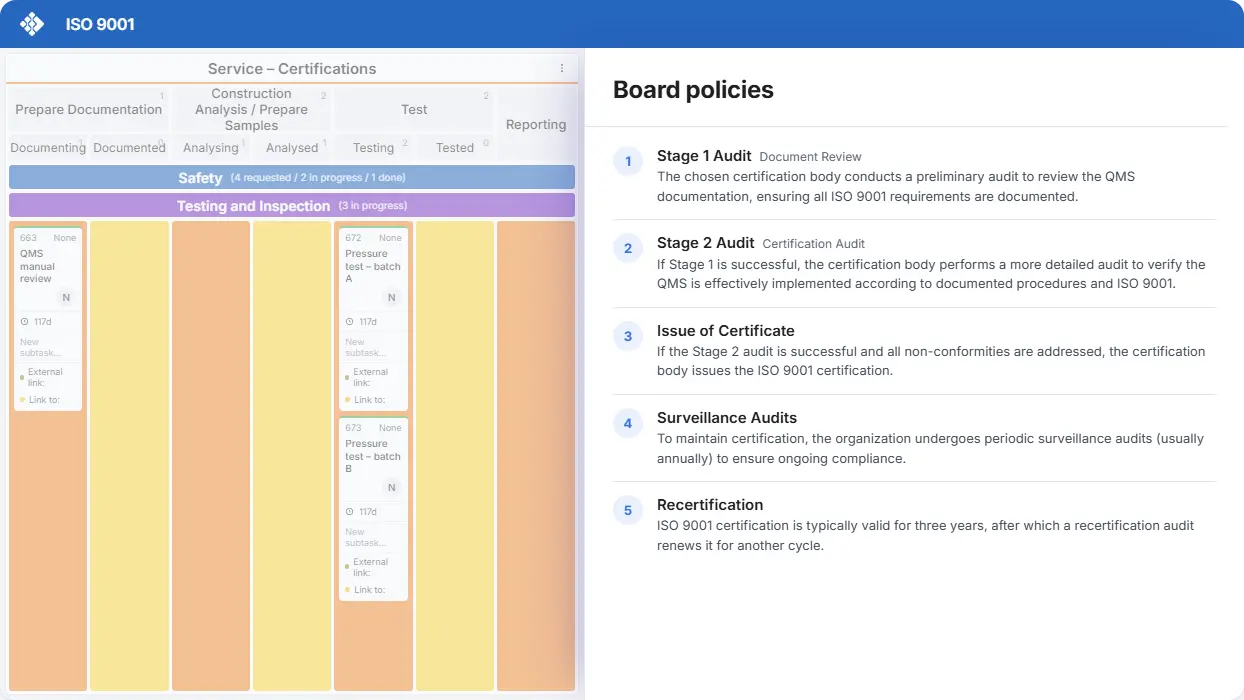
Task: Select the Construction Analysis / Prepare Samples header
Action: [x=251, y=110]
